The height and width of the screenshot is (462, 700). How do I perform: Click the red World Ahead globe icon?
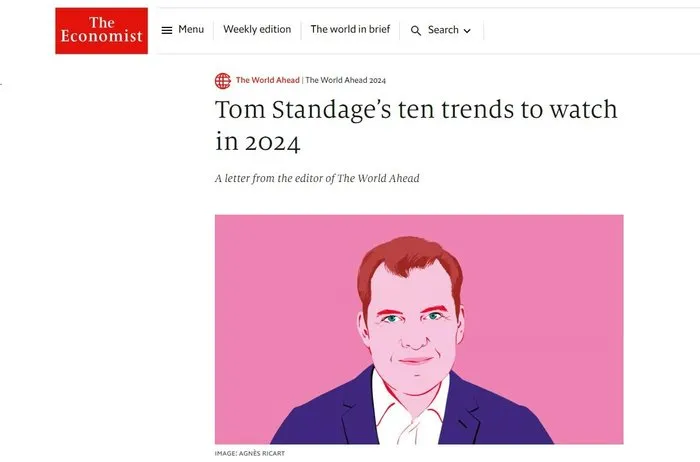click(x=222, y=81)
